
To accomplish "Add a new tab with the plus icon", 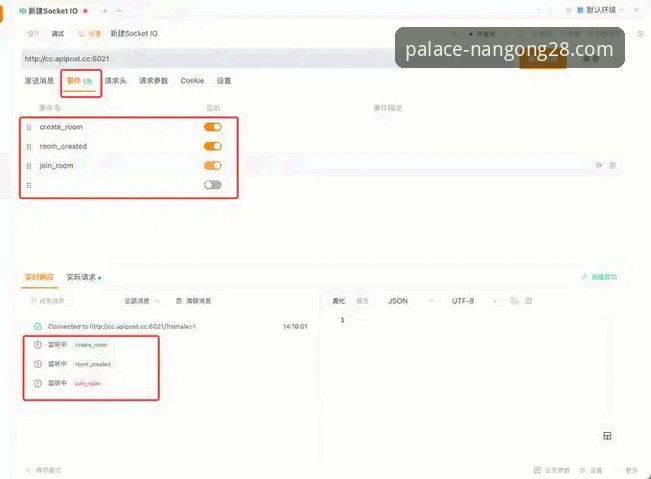I will (x=104, y=11).
